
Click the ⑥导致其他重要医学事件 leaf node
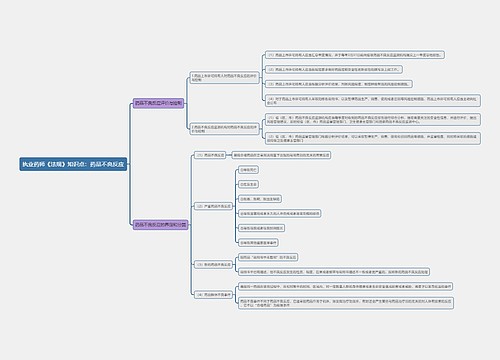tap(258, 243)
